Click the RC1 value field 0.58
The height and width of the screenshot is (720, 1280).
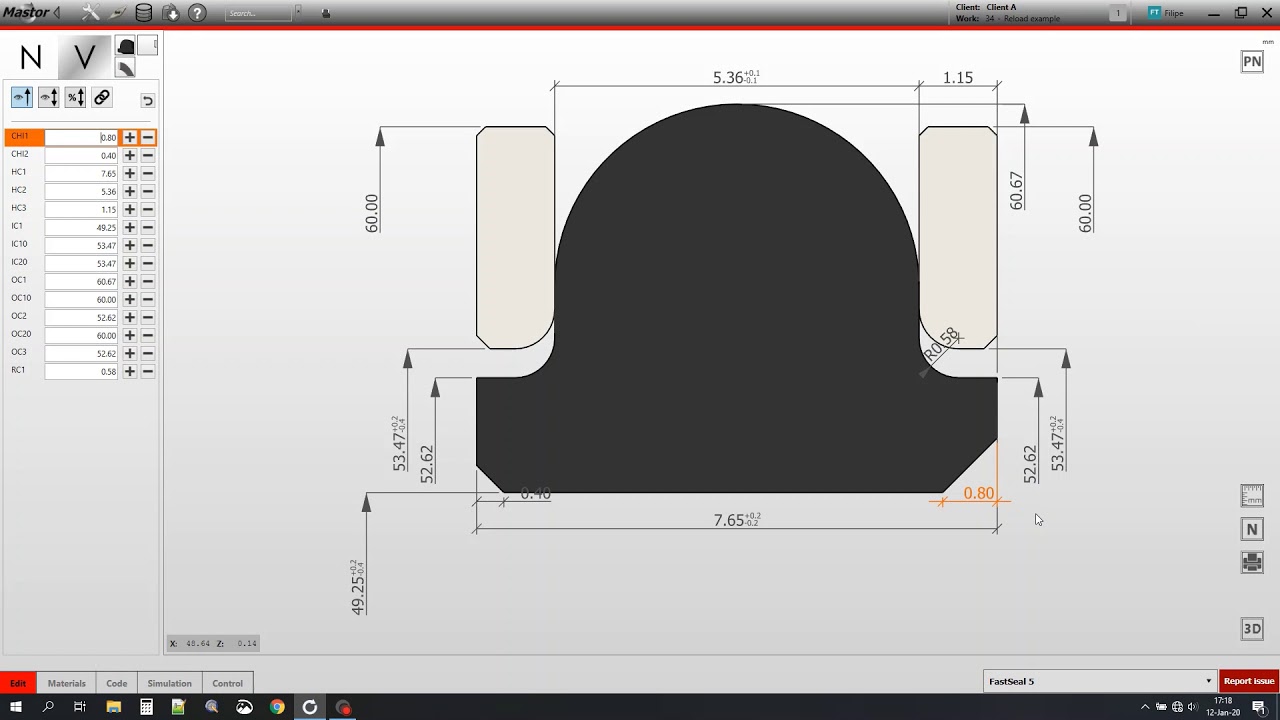click(81, 371)
